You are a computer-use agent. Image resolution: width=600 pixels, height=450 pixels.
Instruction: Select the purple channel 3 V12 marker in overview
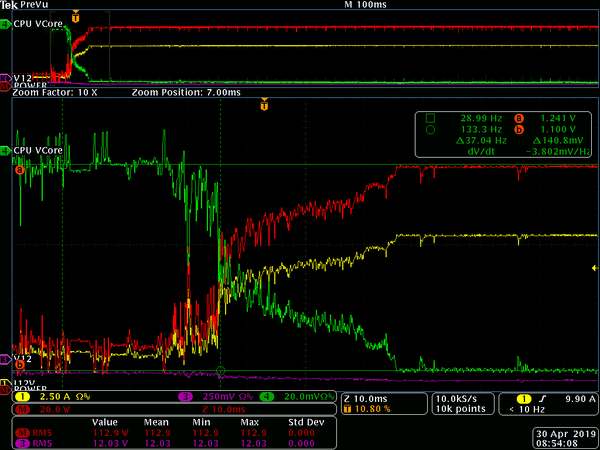click(5, 78)
